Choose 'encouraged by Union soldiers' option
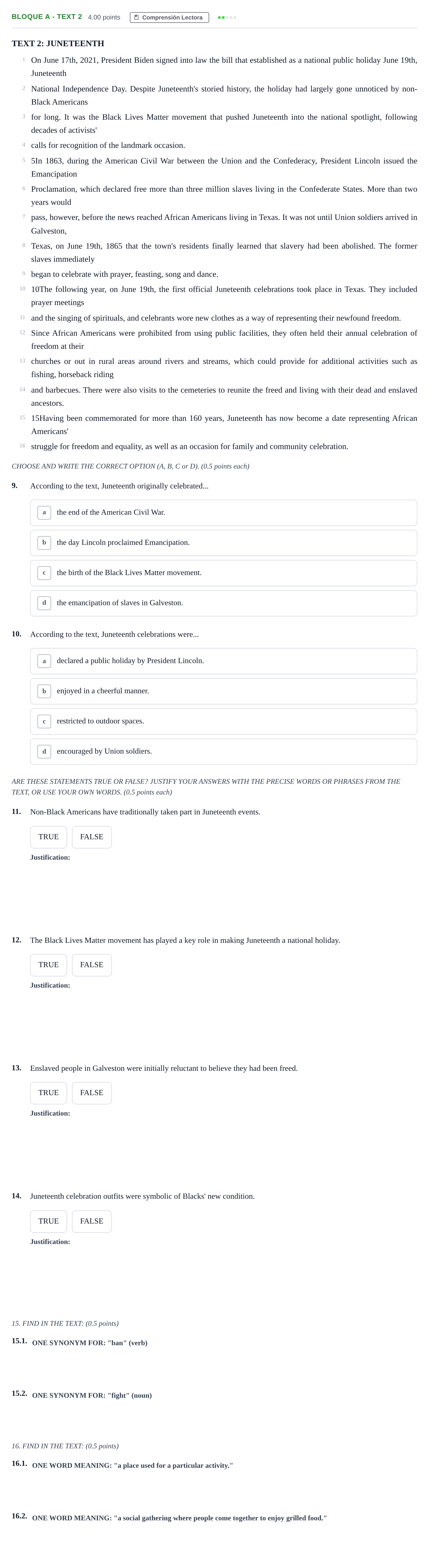 tap(223, 752)
